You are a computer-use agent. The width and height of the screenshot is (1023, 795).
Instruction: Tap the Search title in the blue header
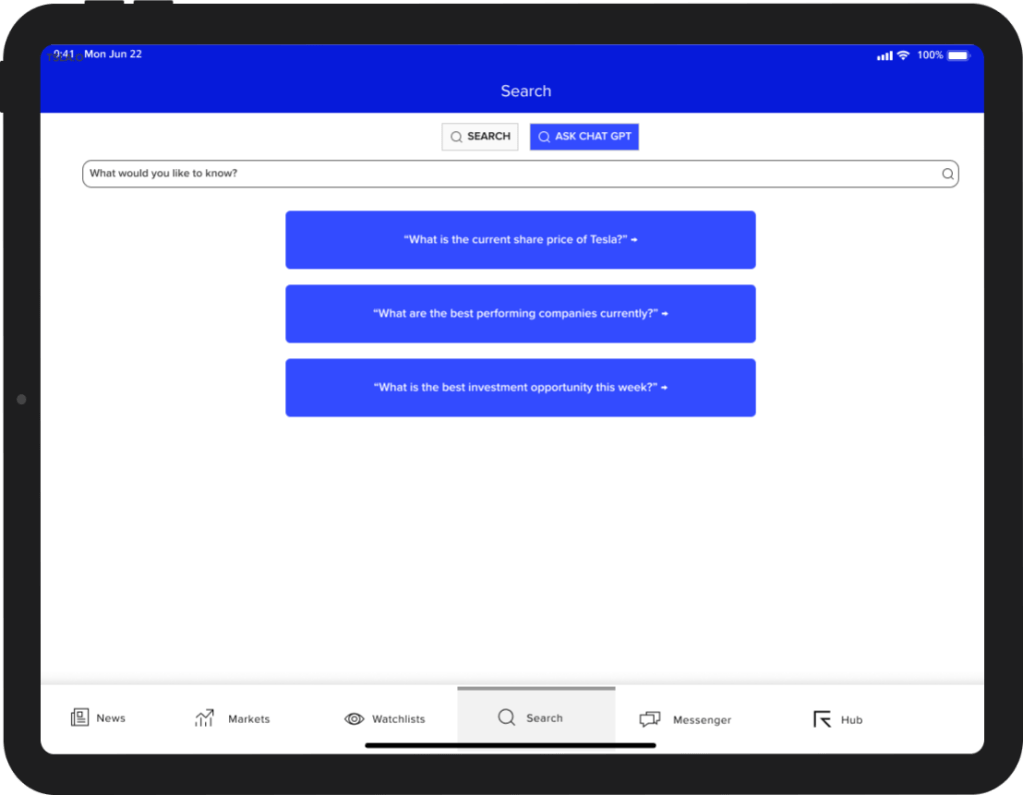tap(525, 91)
